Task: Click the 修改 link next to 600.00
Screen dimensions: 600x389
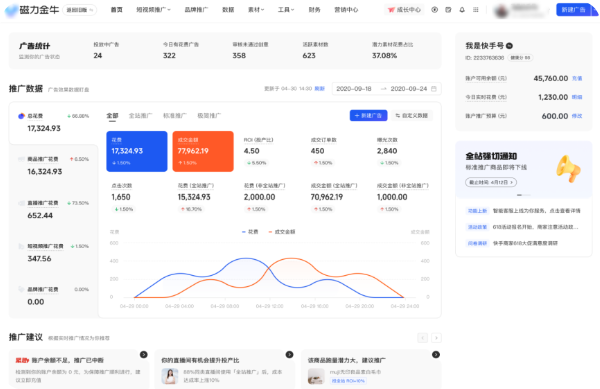Action: 577,116
